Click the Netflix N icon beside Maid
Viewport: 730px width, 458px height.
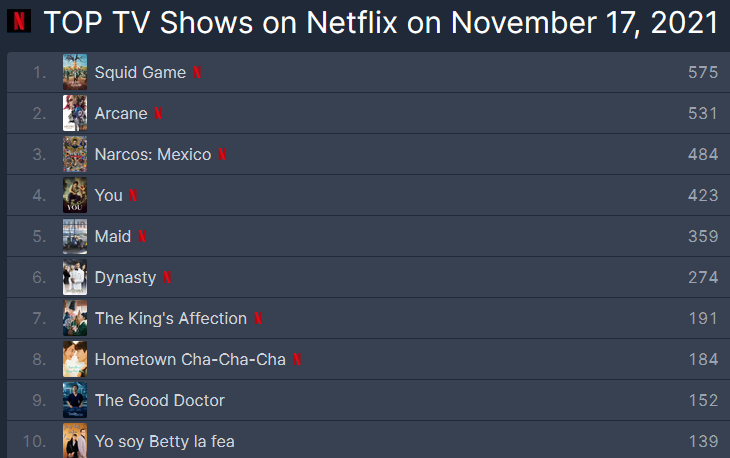point(142,236)
